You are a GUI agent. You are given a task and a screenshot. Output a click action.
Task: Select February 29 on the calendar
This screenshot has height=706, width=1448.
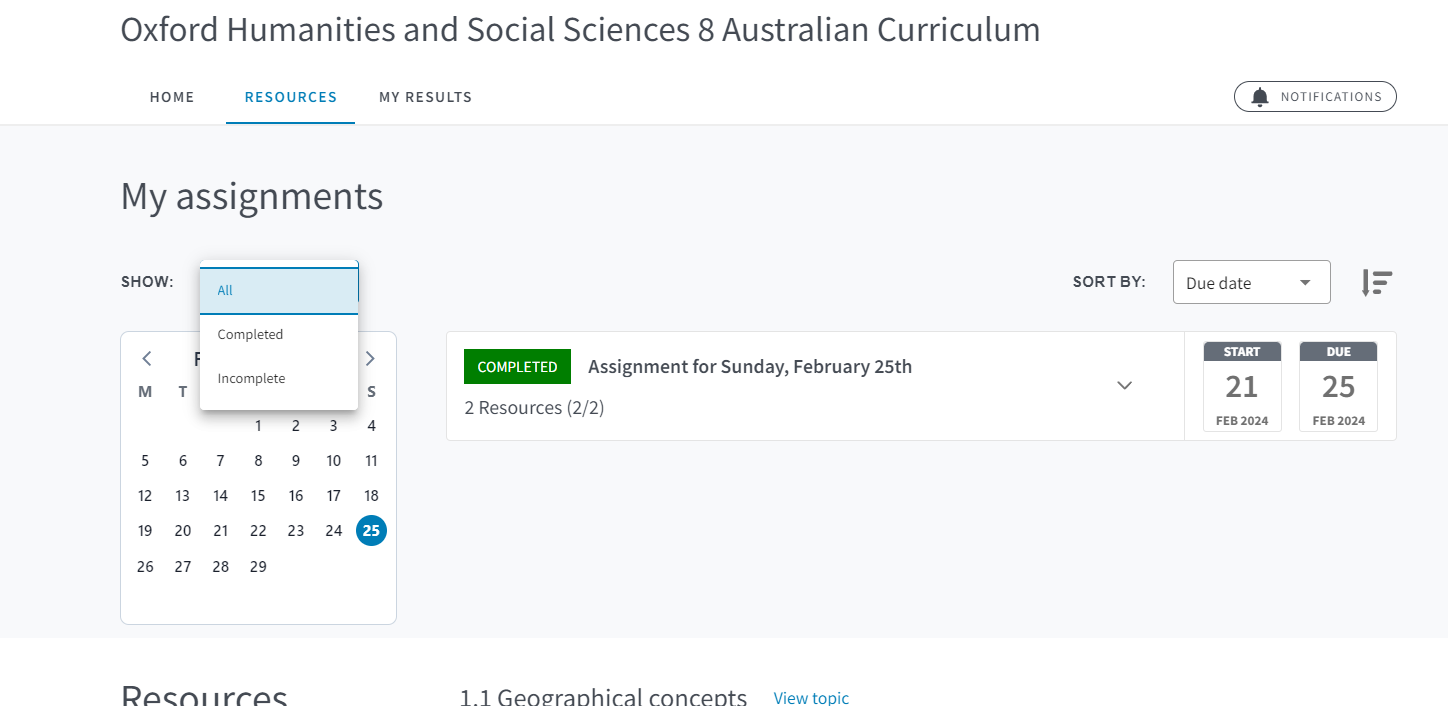pos(258,566)
